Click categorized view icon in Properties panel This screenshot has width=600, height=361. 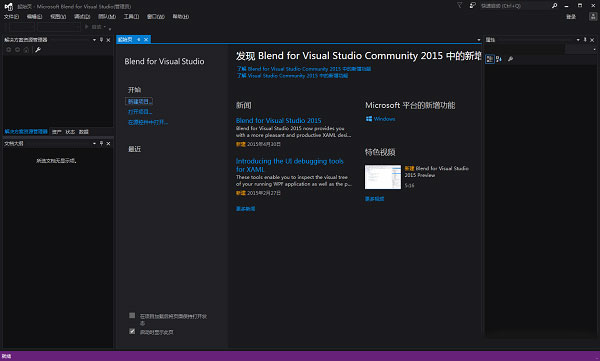coord(490,59)
